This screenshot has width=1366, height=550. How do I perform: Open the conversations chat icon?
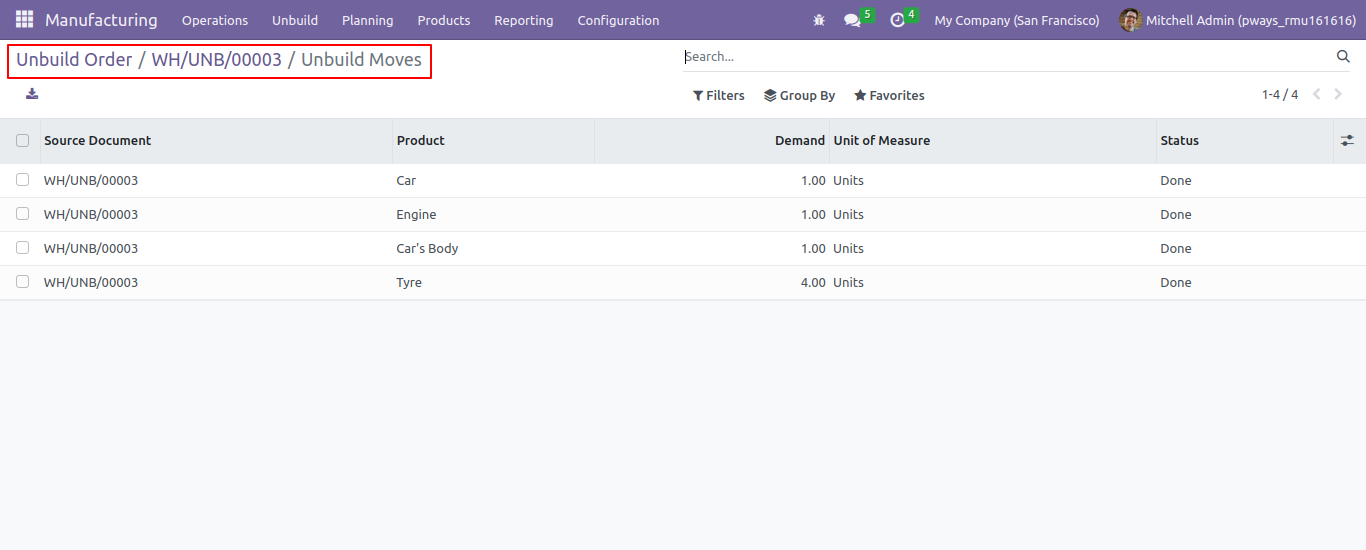tap(852, 20)
